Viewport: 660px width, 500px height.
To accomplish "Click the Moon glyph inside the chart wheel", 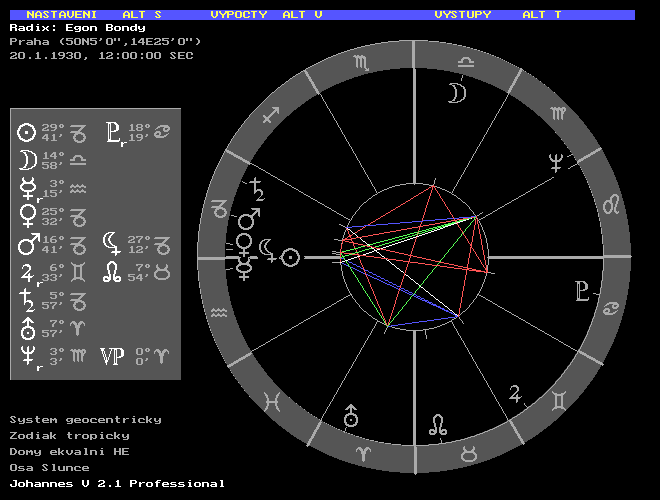I will point(456,93).
